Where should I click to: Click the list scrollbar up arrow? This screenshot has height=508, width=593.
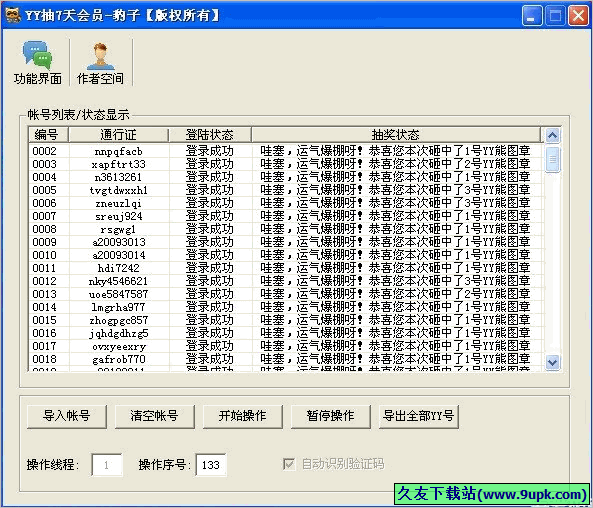point(553,135)
